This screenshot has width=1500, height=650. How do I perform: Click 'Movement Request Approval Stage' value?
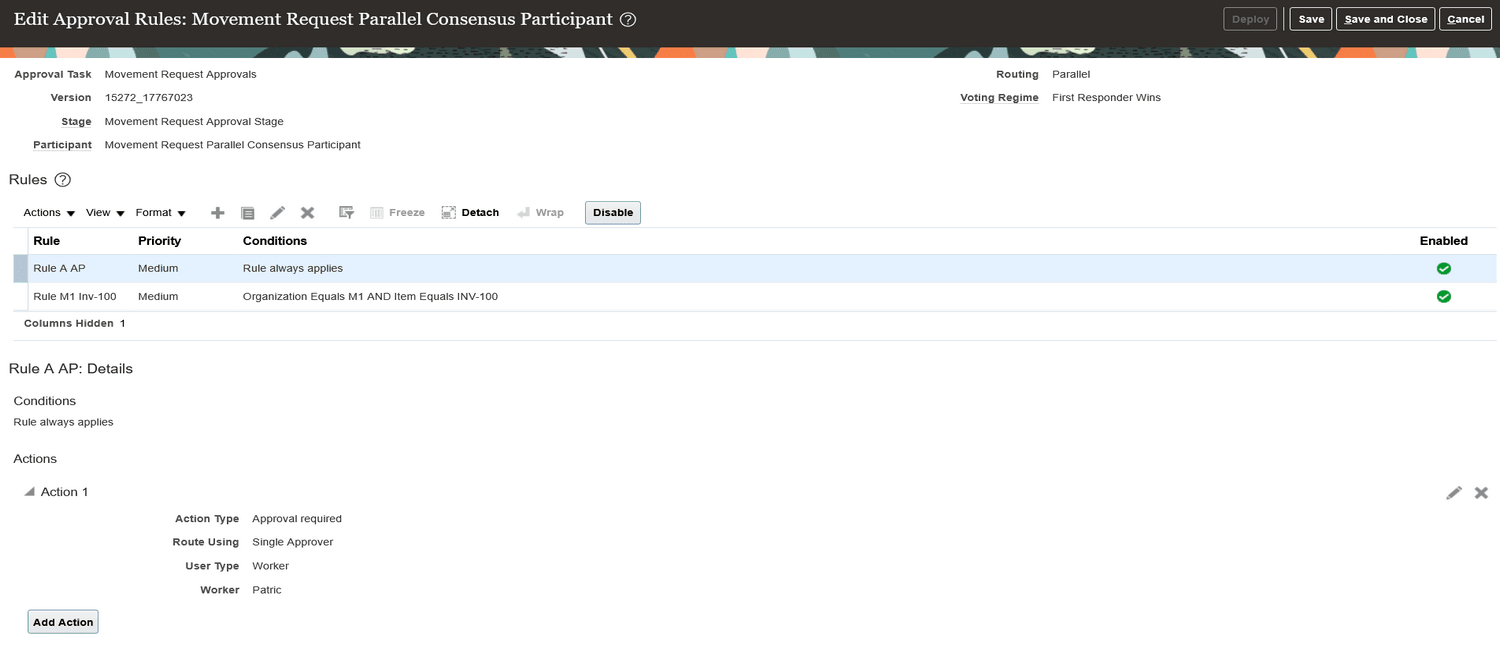coord(194,122)
